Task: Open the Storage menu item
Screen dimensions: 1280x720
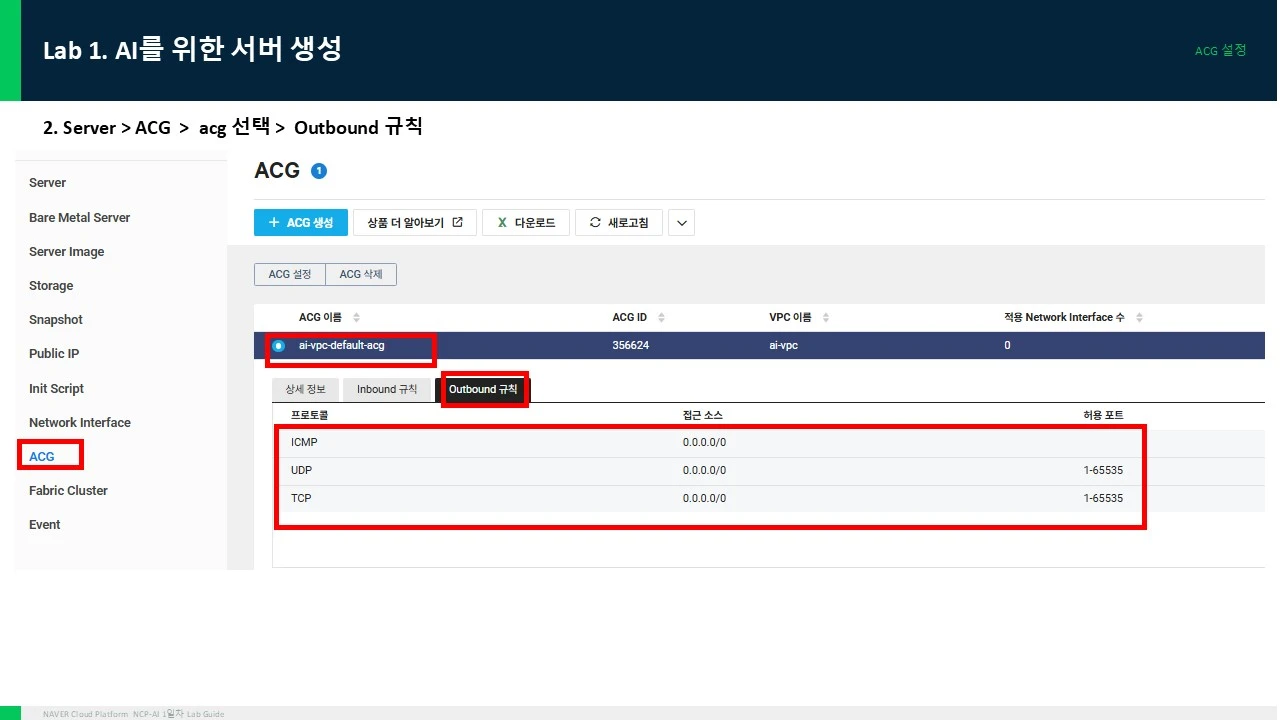Action: click(51, 286)
